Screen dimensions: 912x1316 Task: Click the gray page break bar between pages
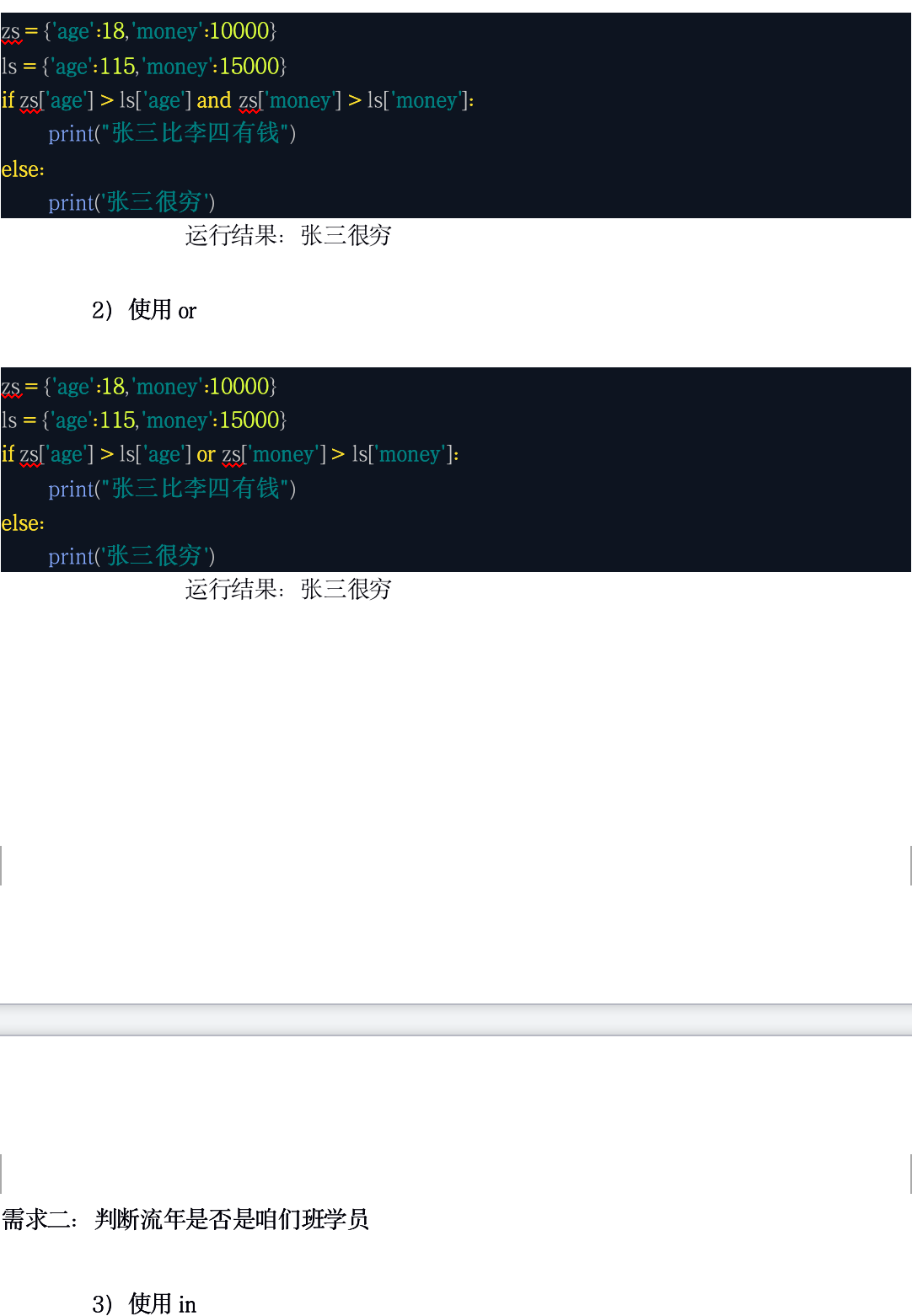pyautogui.click(x=455, y=1019)
